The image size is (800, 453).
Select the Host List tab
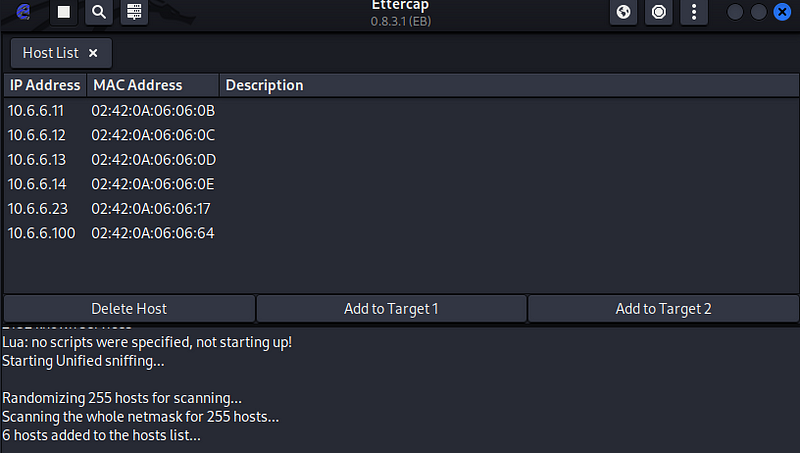[51, 53]
